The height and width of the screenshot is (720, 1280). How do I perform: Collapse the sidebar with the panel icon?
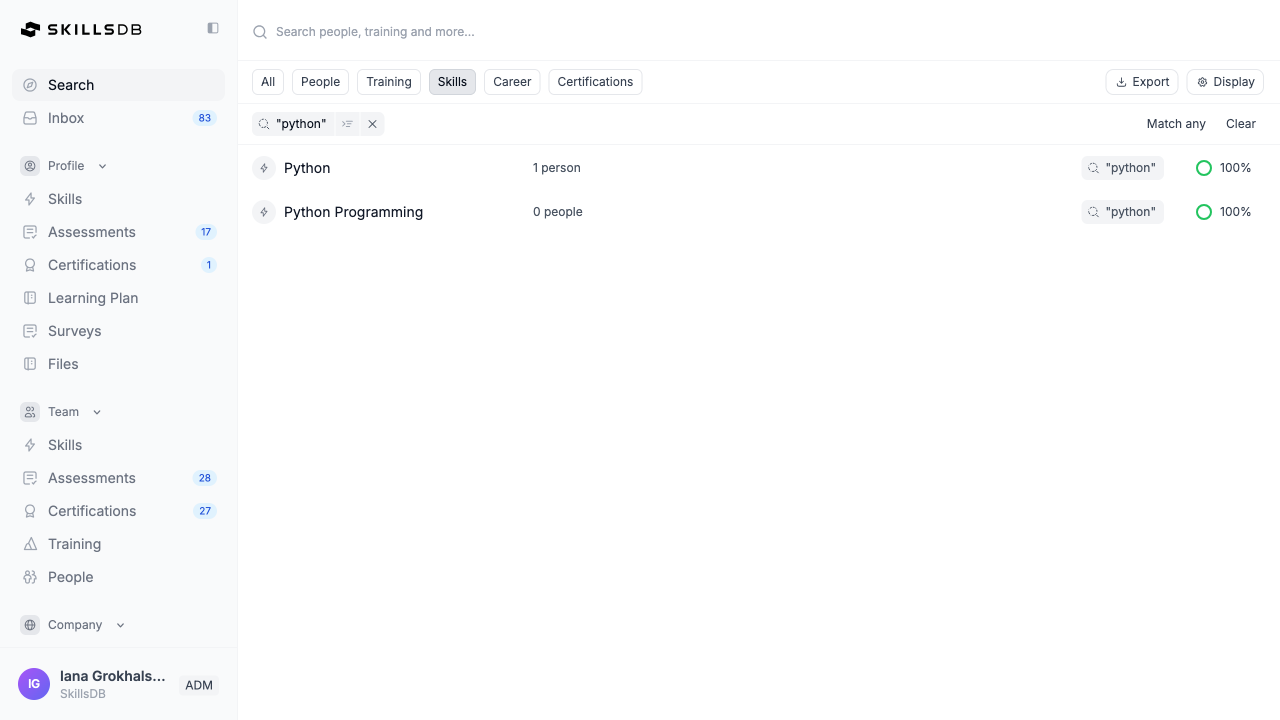(x=213, y=29)
